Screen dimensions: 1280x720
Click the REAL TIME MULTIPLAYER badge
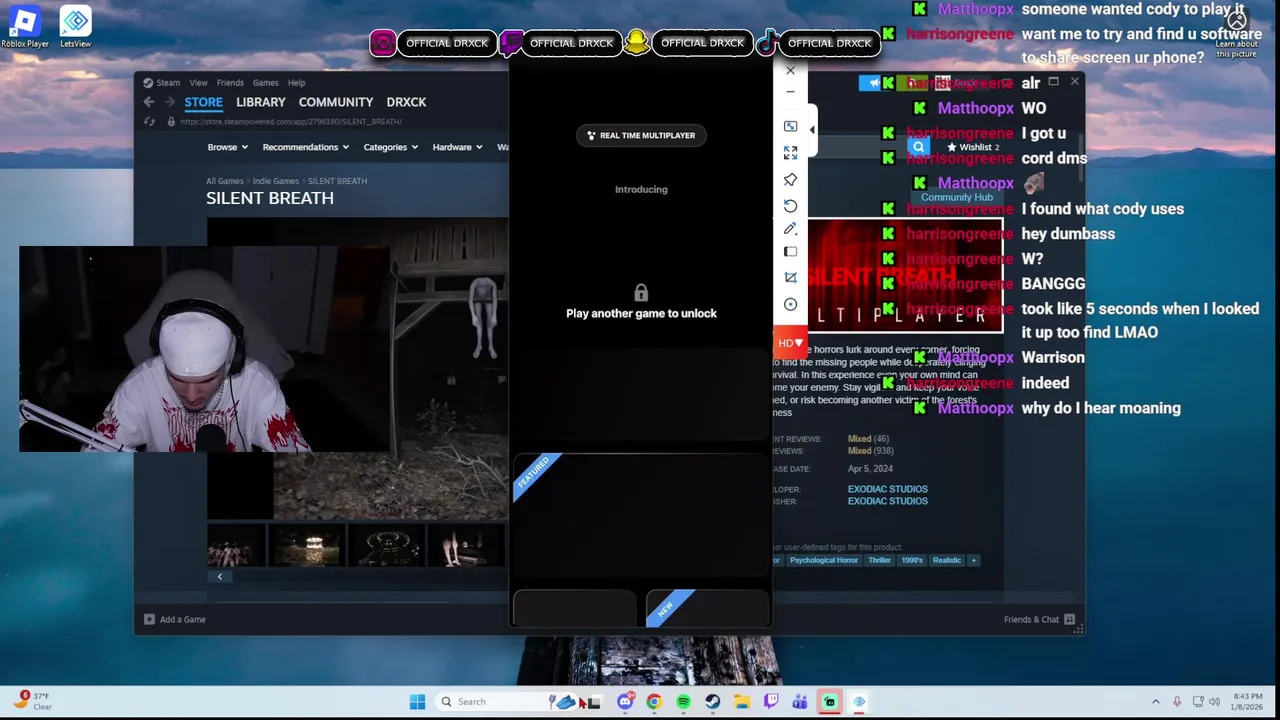coord(641,135)
